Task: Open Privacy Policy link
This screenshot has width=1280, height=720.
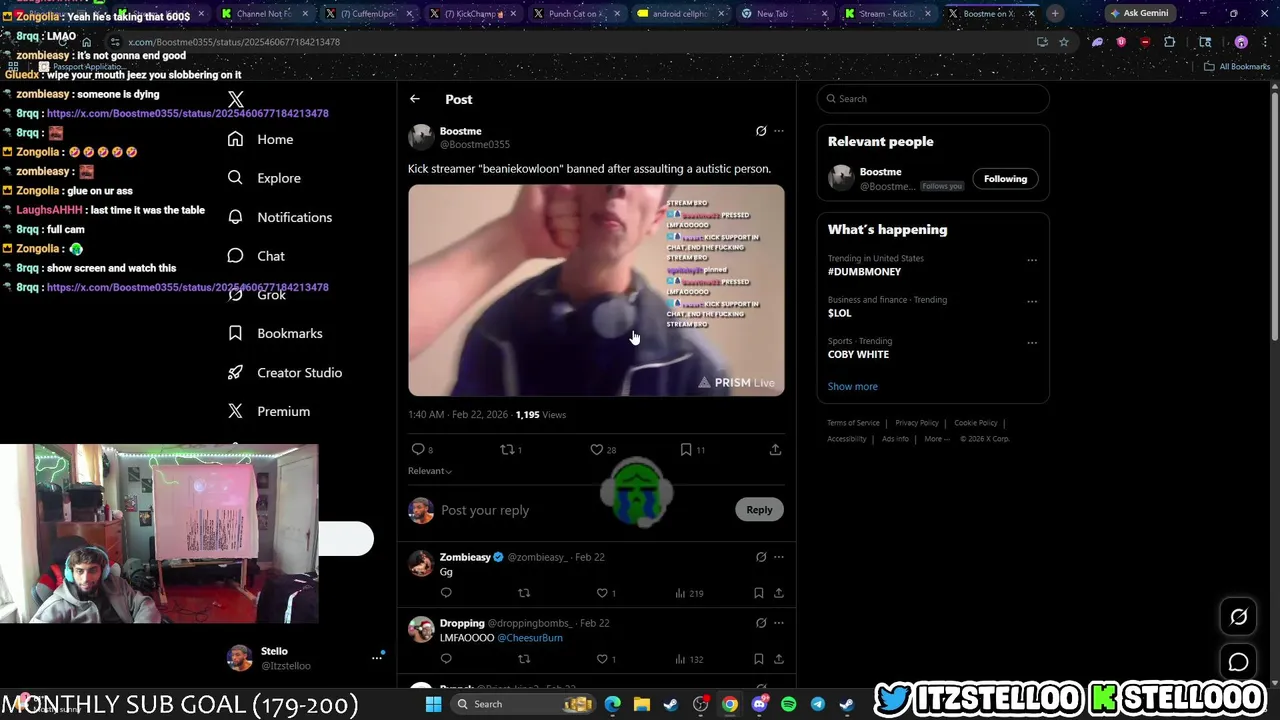Action: (916, 423)
